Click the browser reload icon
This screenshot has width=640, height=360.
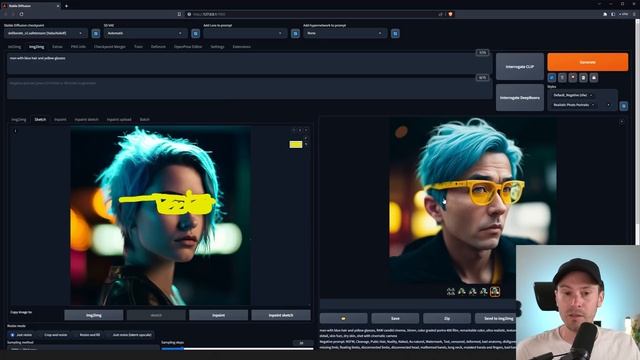21,14
